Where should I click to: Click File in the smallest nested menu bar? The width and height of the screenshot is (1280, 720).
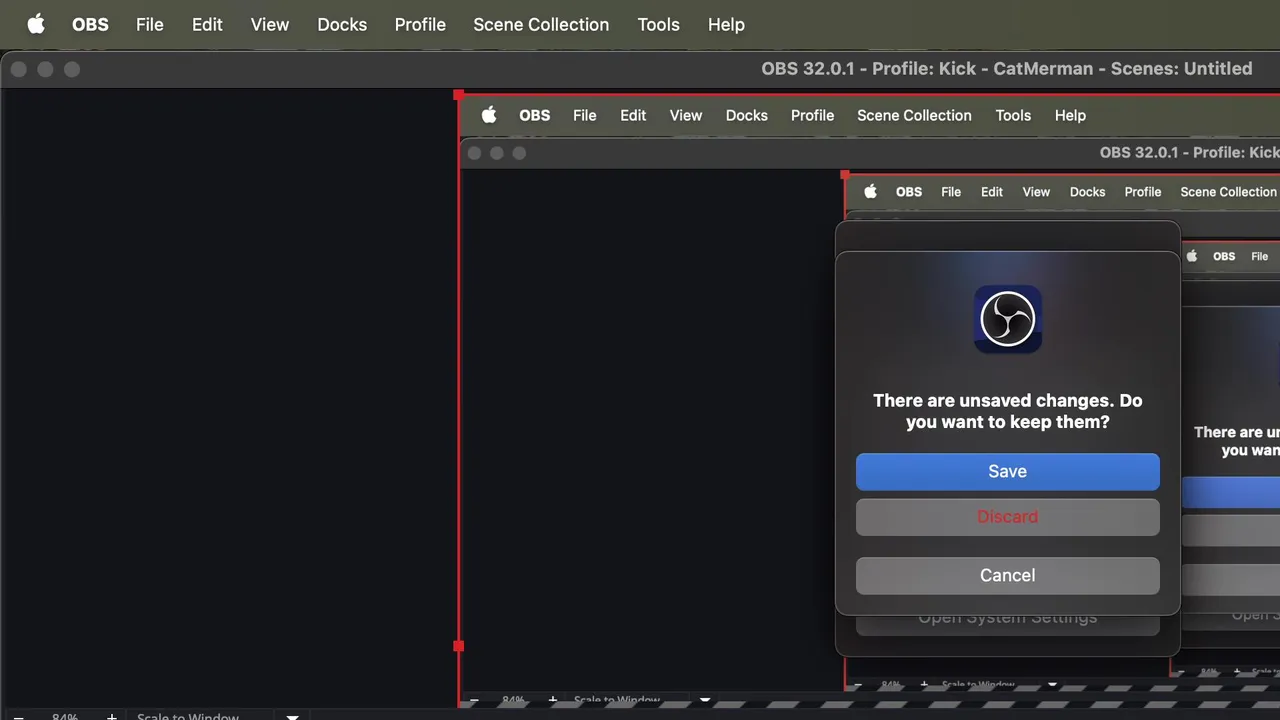[1259, 256]
